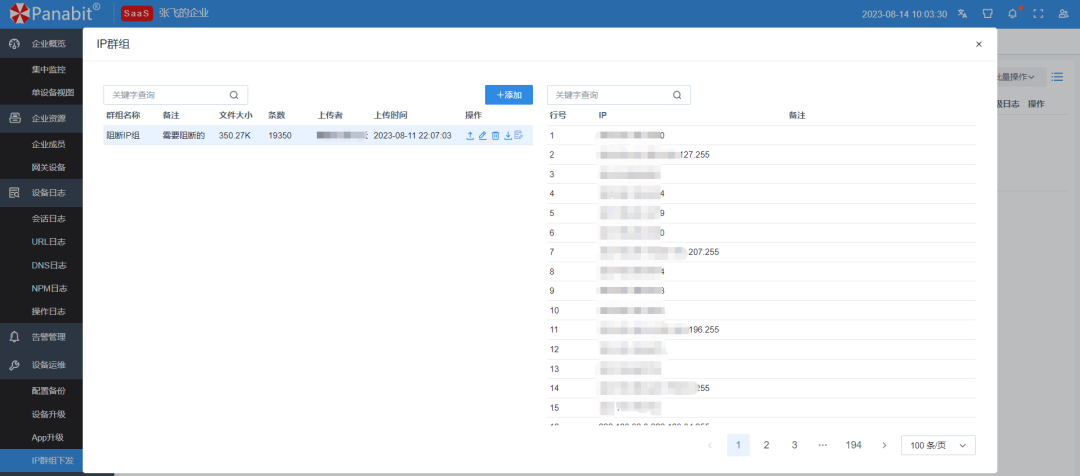Screen dimensions: 1080x476
Task: Open the notification bell in top bar
Action: [x=1012, y=14]
